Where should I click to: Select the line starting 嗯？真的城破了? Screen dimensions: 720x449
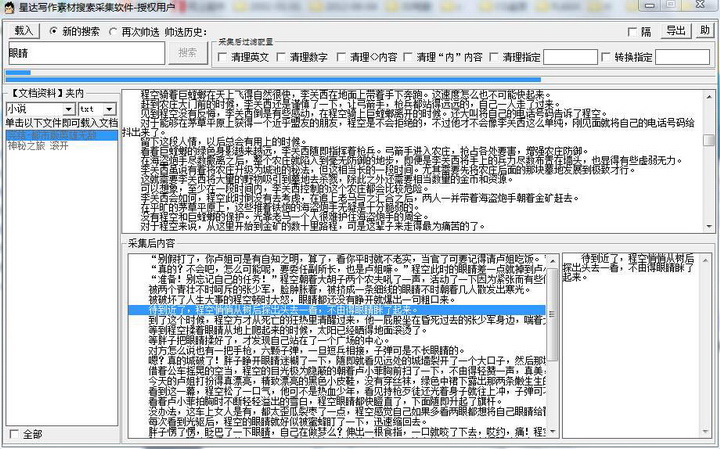click(337, 360)
